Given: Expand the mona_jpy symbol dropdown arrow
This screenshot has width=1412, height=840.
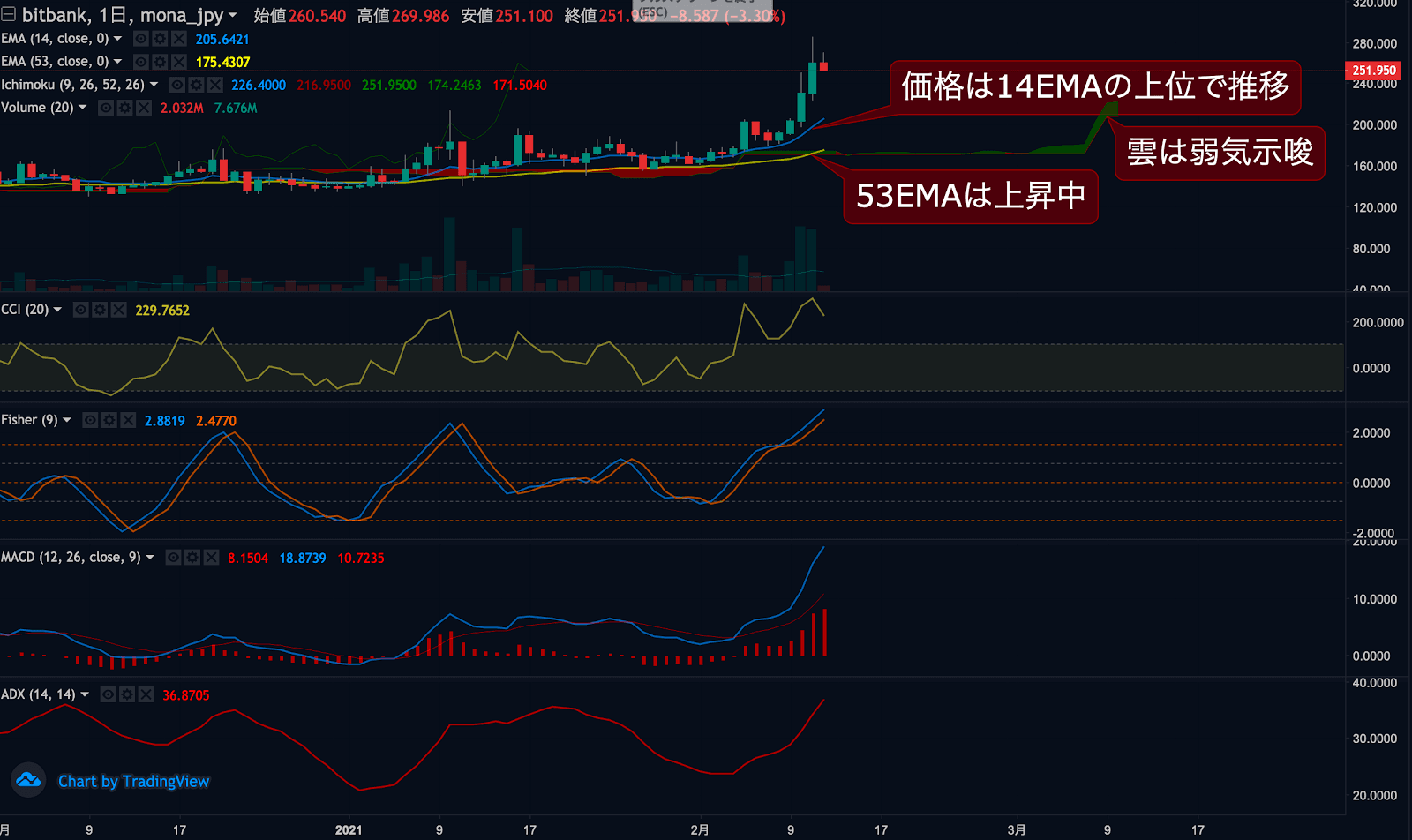Looking at the screenshot, I should coord(233,16).
